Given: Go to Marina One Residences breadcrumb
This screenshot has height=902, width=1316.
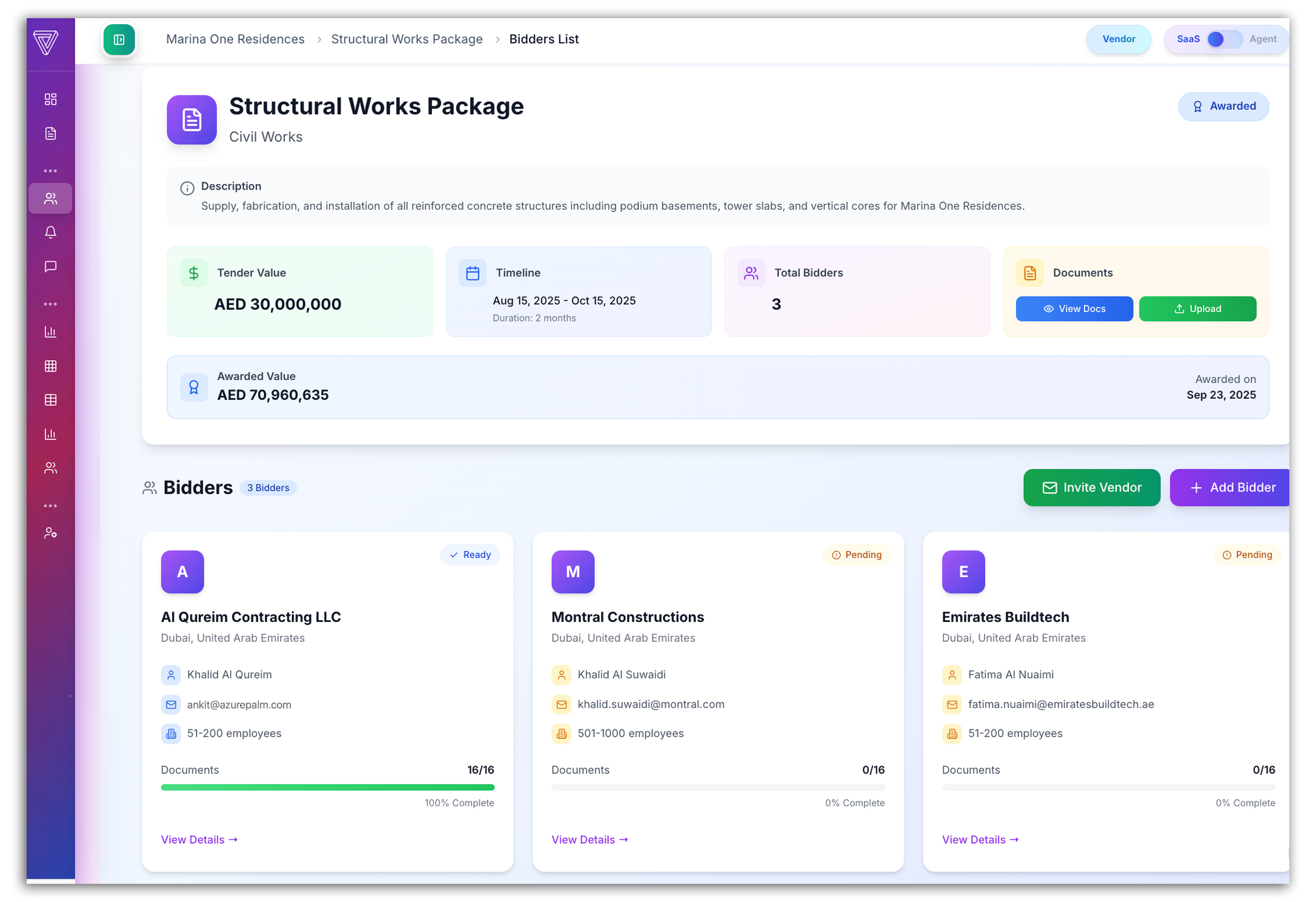Looking at the screenshot, I should (235, 39).
